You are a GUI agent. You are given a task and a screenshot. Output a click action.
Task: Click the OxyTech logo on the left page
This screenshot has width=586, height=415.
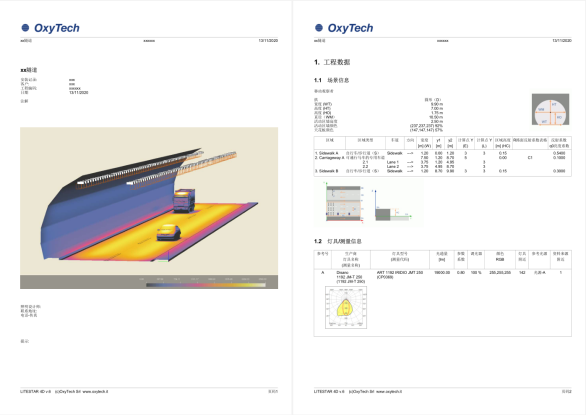click(x=50, y=28)
